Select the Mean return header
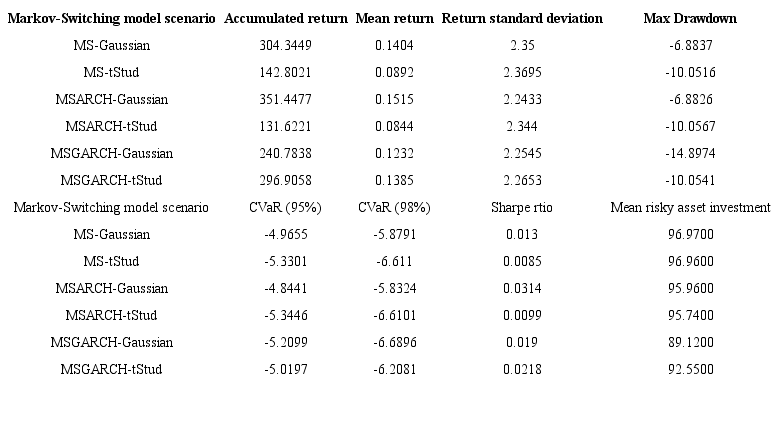Image resolution: width=779 pixels, height=443 pixels. click(394, 19)
